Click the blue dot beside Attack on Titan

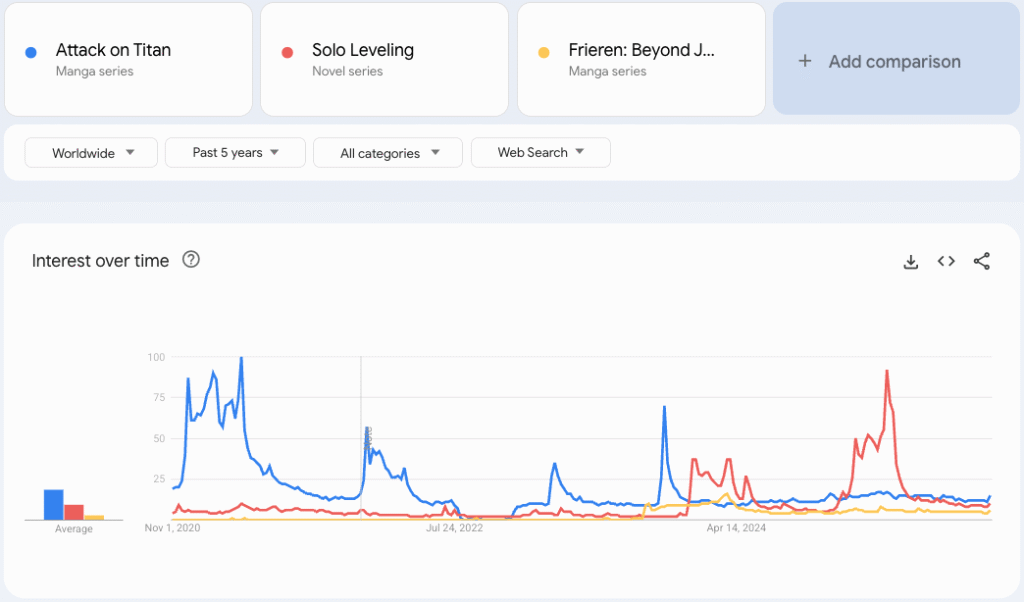pyautogui.click(x=31, y=52)
